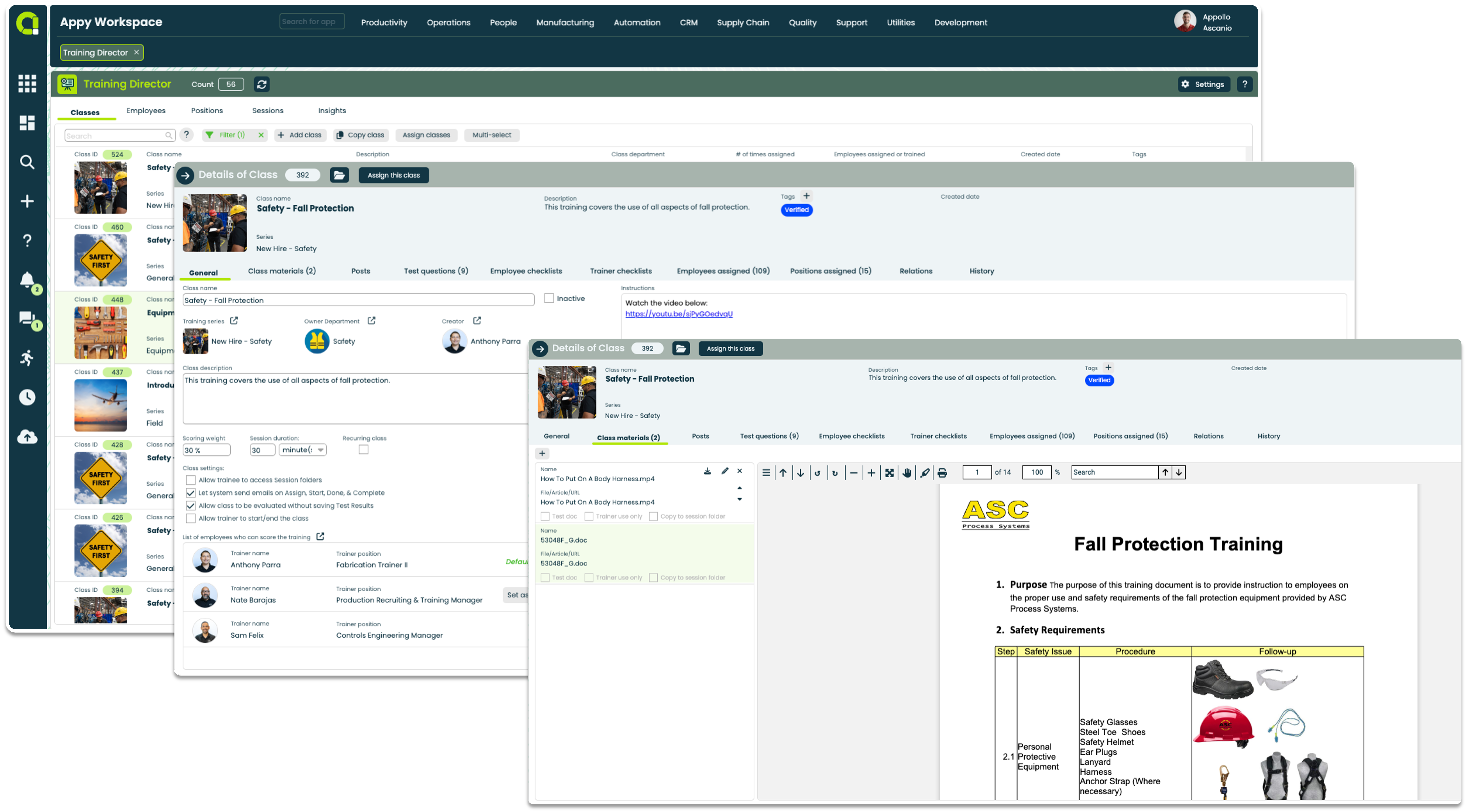The width and height of the screenshot is (1466, 812).
Task: Uncheck Allow class to be evaluated option
Action: click(x=191, y=506)
